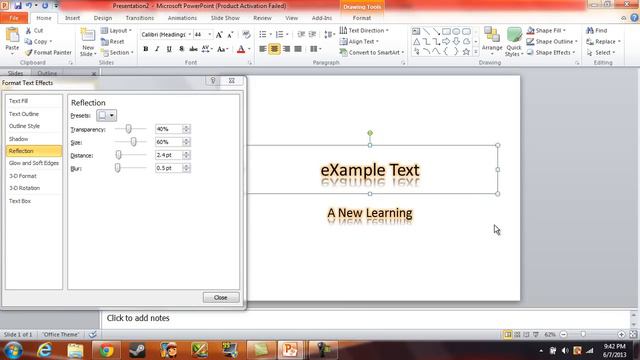Screen dimensions: 640x360
Task: Open the File tab
Action: 14,18
